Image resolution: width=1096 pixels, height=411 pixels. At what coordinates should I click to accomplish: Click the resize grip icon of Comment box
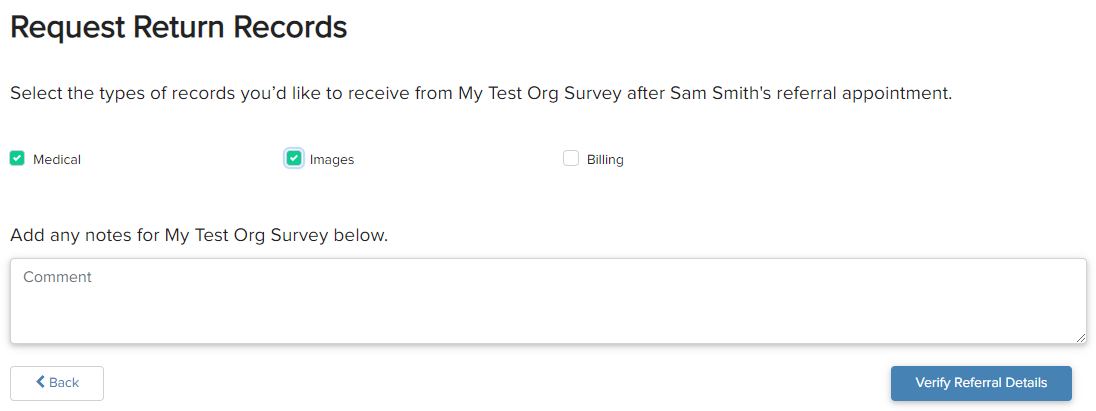click(1081, 338)
